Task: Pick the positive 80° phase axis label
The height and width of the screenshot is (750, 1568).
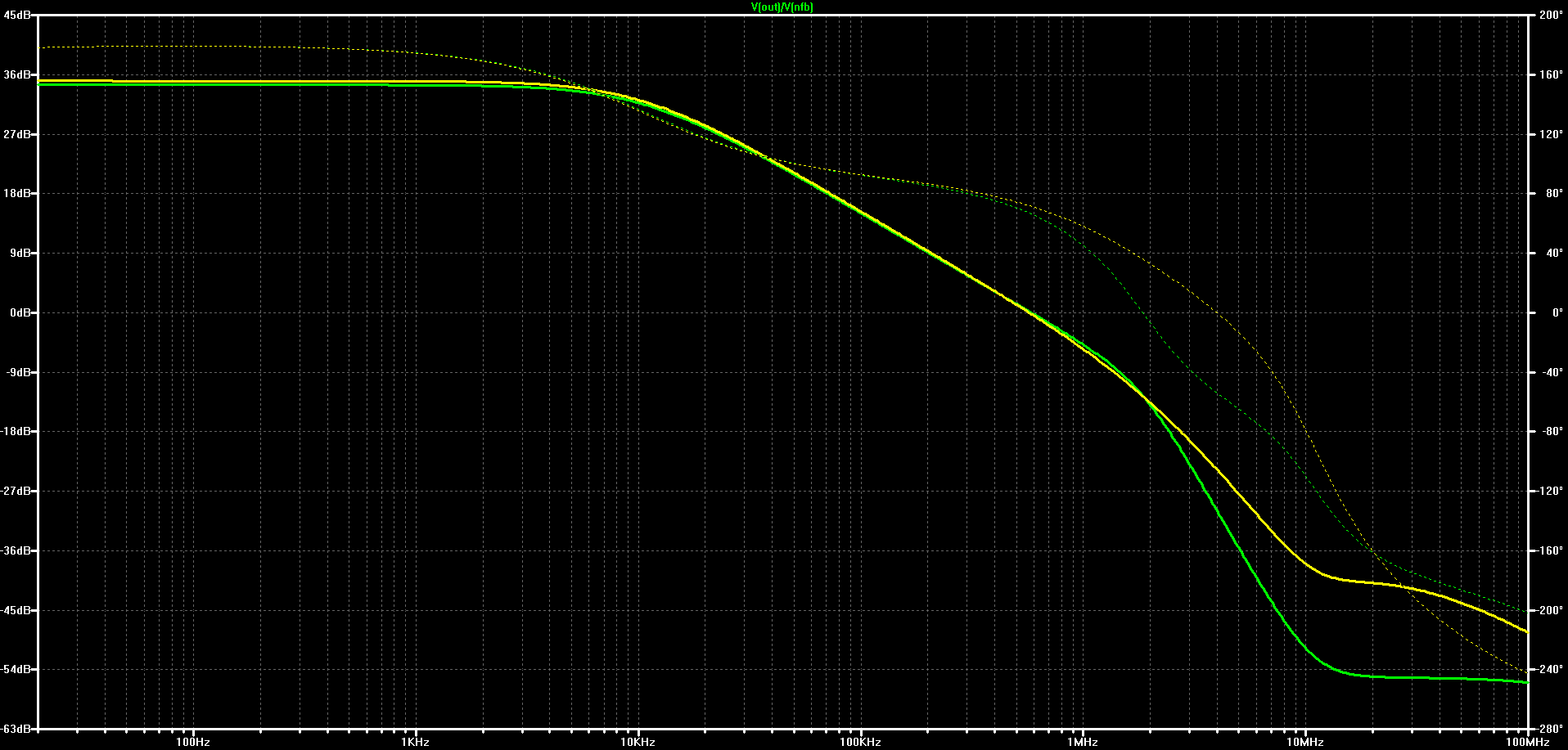Action: (1552, 194)
